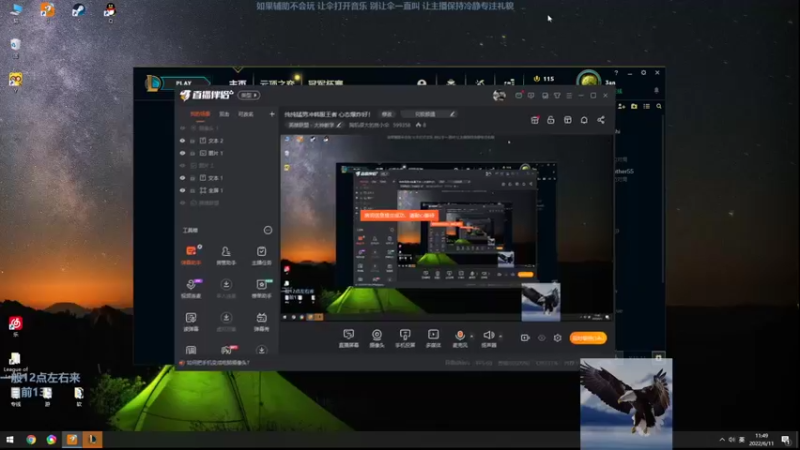
Task: Open the 弹幕助手 tool
Action: click(191, 255)
